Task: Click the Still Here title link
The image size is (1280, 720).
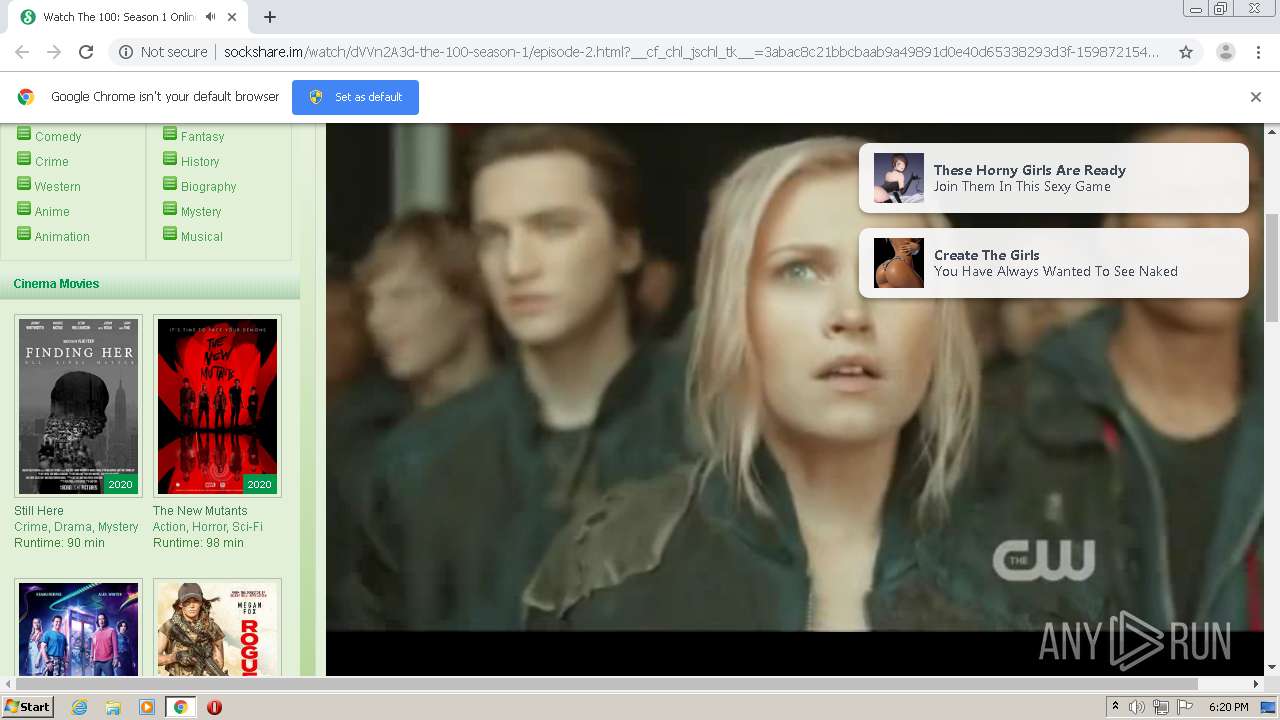Action: point(39,511)
